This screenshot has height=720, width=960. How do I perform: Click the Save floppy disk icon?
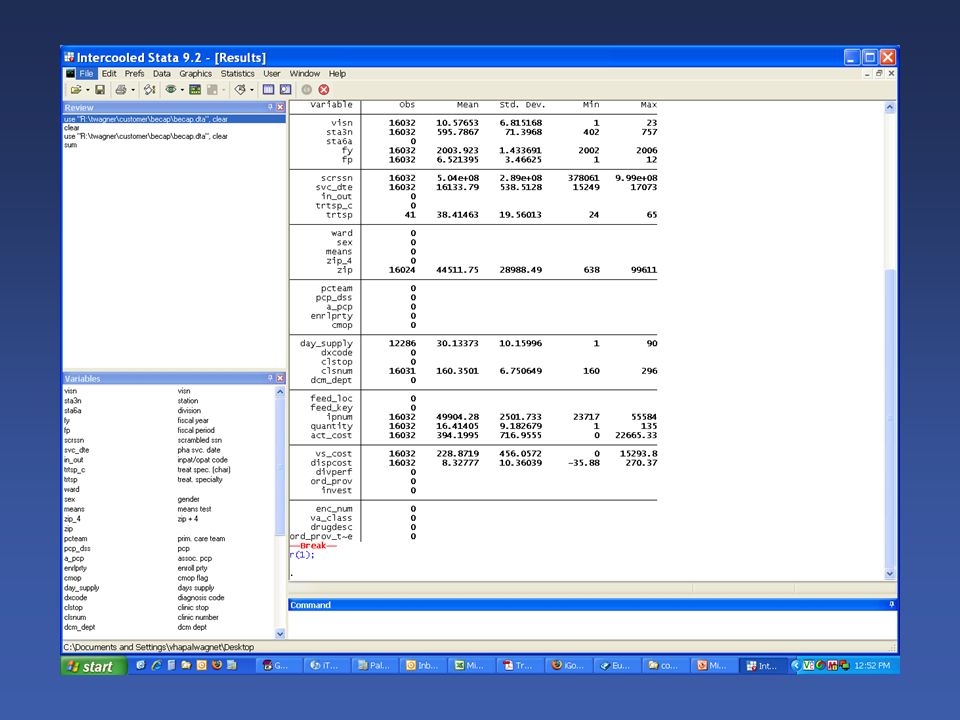(100, 89)
